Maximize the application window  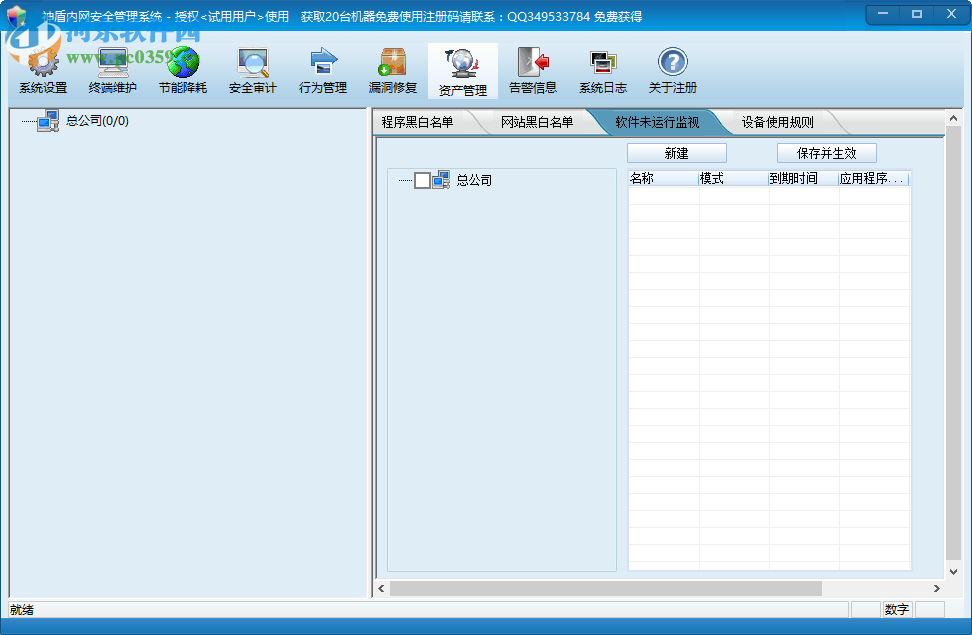[917, 14]
